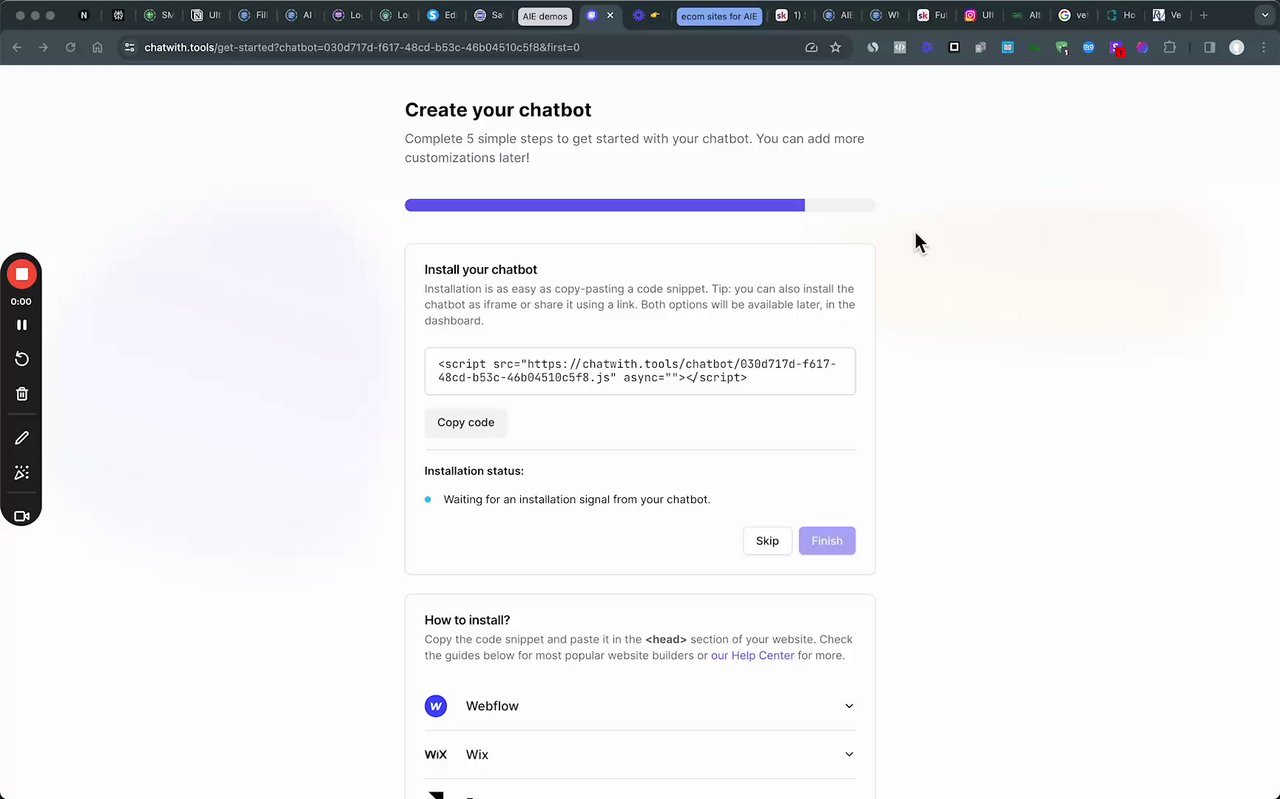The image size is (1280, 799).
Task: View site information icon in address bar
Action: (x=129, y=47)
